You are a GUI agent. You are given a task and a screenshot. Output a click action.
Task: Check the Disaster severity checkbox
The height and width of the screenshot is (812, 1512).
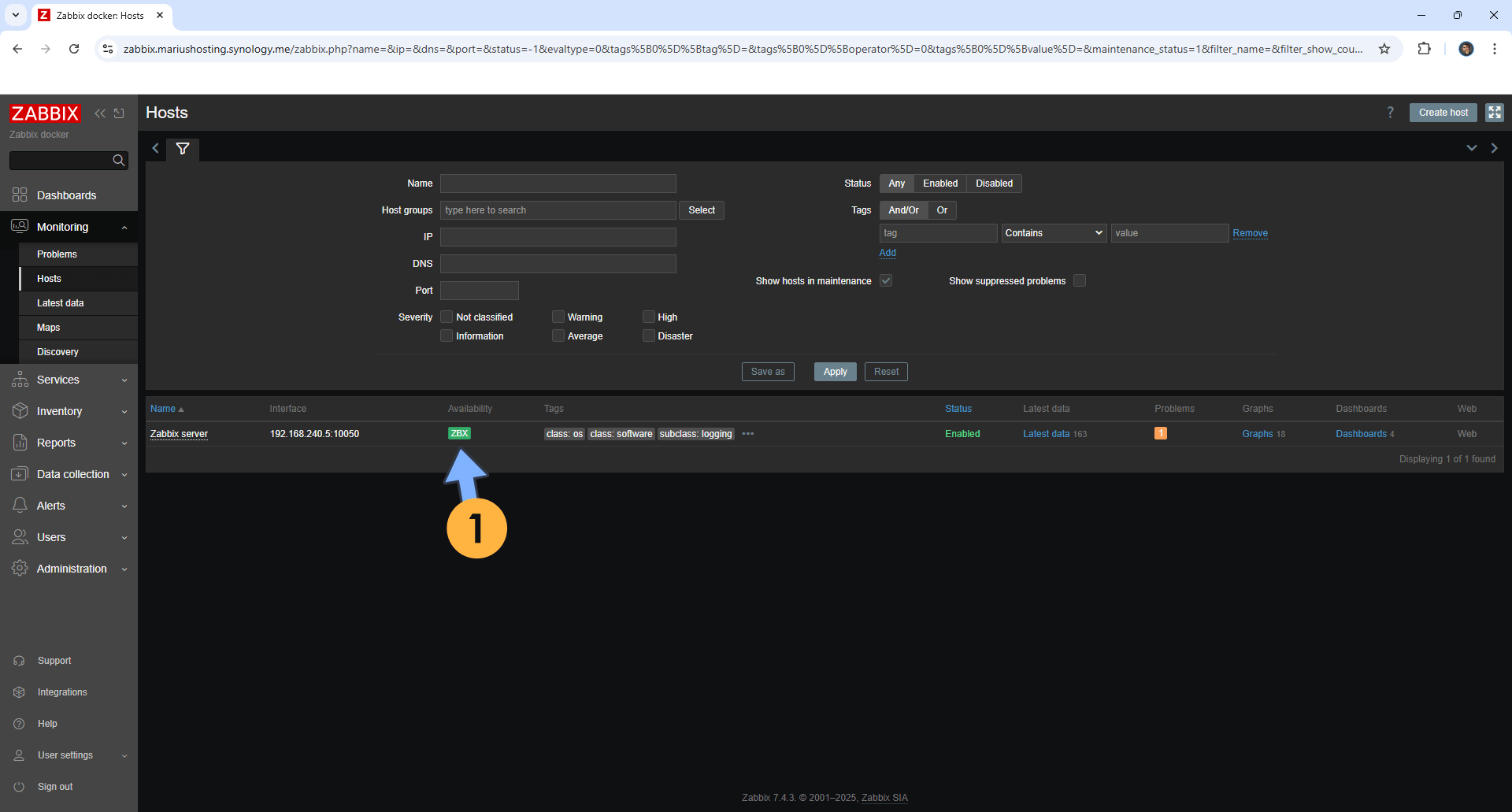[649, 336]
